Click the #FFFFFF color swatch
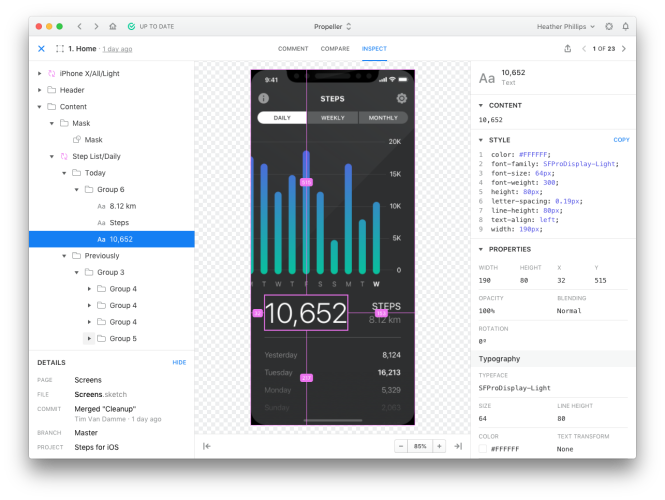The height and width of the screenshot is (500, 665). pyautogui.click(x=483, y=449)
